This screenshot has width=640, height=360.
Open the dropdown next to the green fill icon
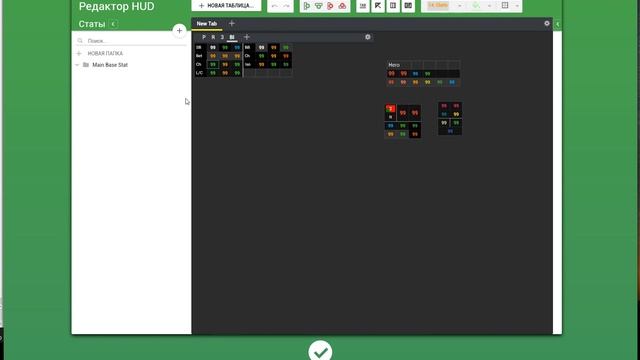point(489,6)
